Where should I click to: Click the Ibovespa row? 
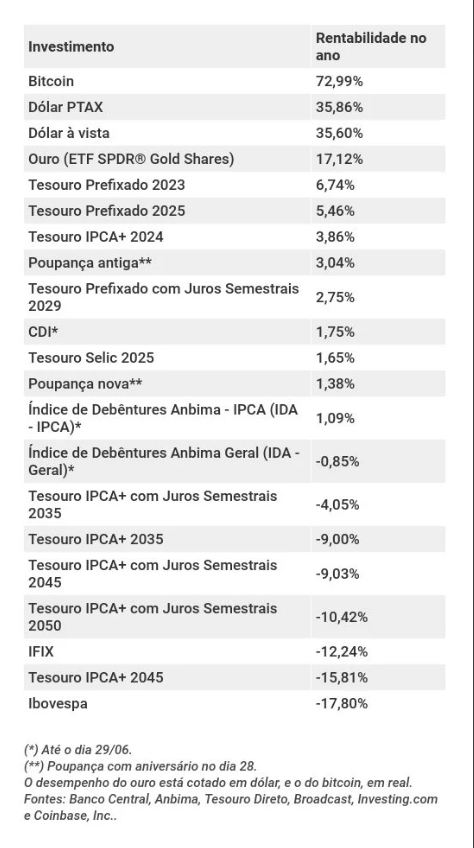(234, 704)
